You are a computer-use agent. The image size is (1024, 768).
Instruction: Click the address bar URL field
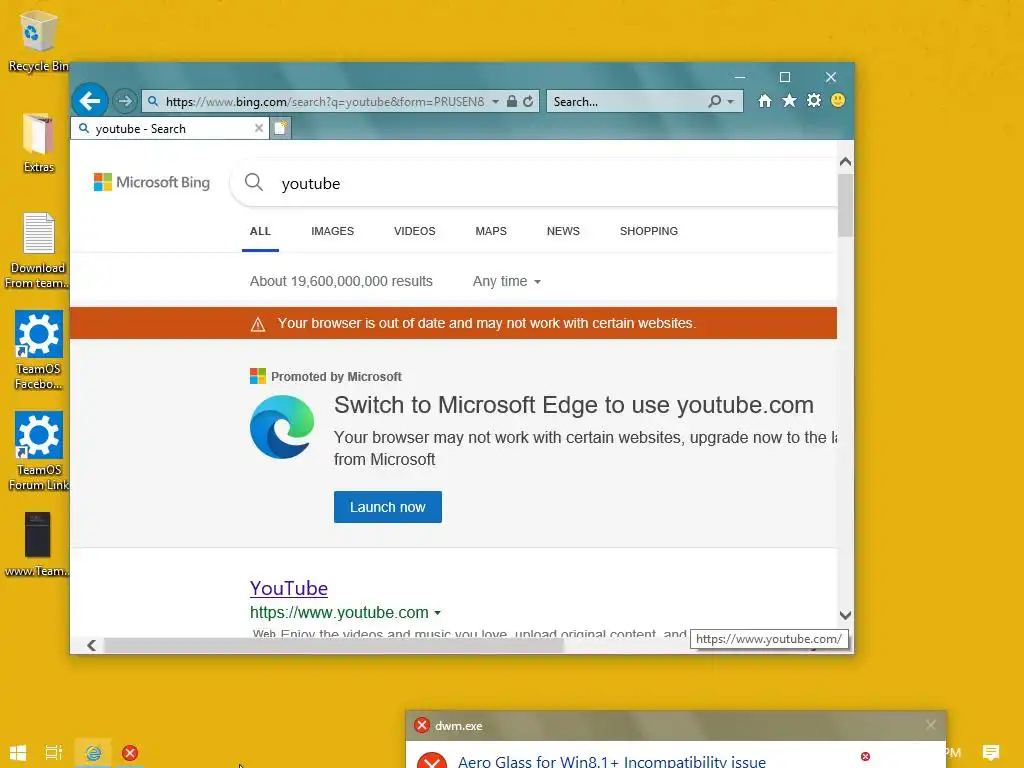(325, 102)
